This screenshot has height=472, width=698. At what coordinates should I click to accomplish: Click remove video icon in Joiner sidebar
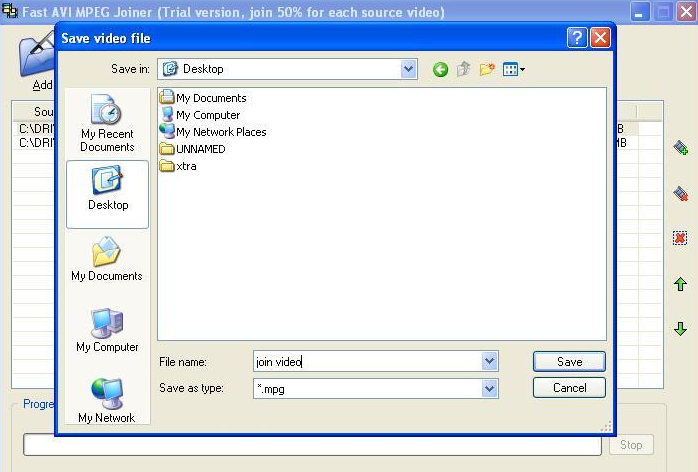pyautogui.click(x=680, y=193)
